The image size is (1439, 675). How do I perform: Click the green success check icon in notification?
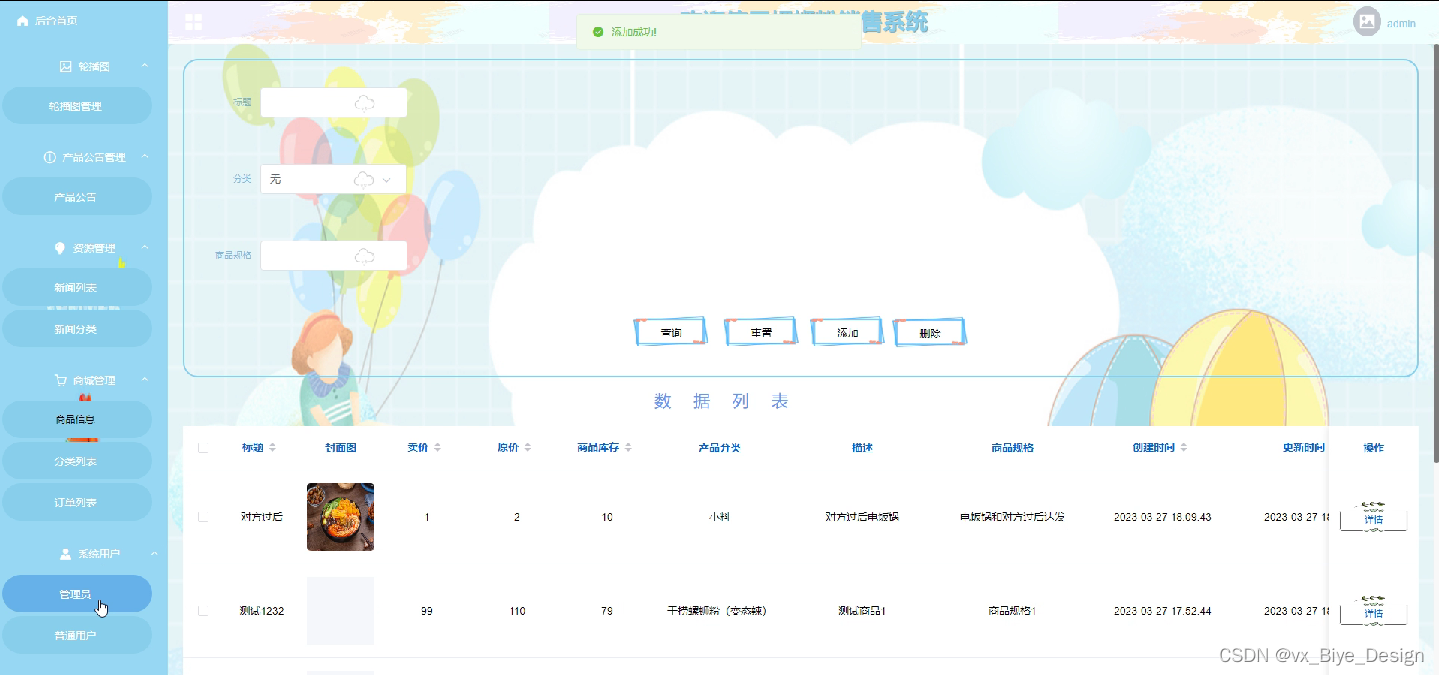pyautogui.click(x=598, y=32)
